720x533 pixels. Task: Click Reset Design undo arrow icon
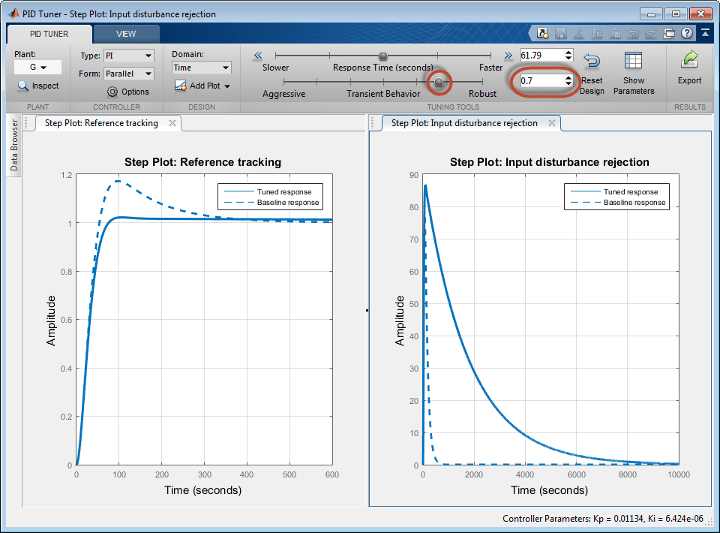(x=591, y=61)
